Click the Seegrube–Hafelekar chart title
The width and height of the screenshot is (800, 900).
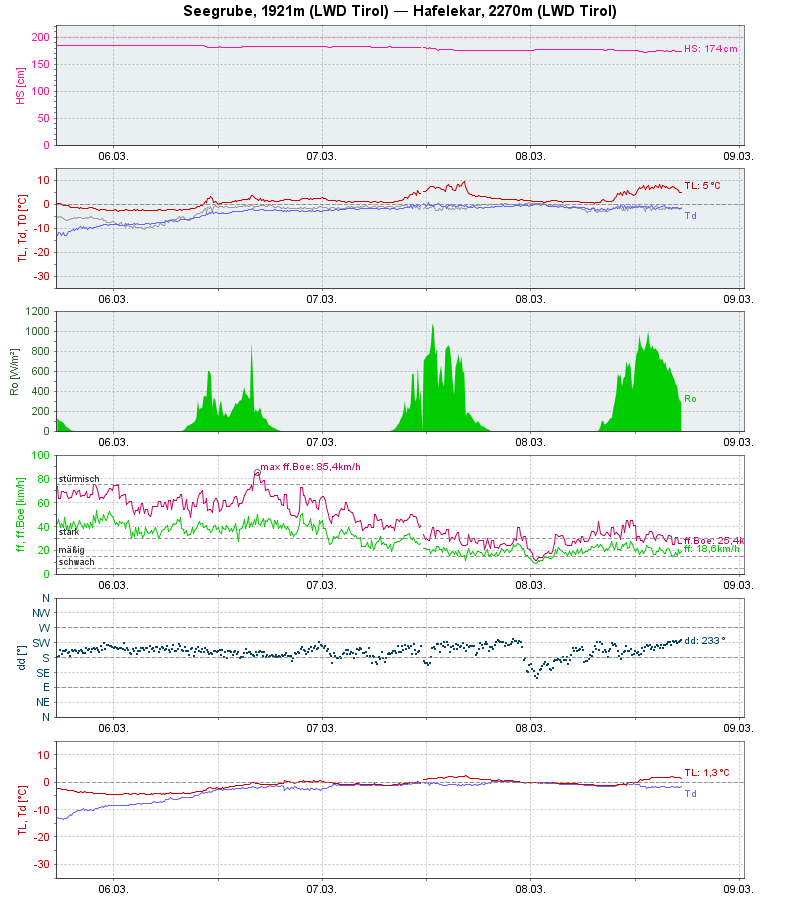point(399,11)
